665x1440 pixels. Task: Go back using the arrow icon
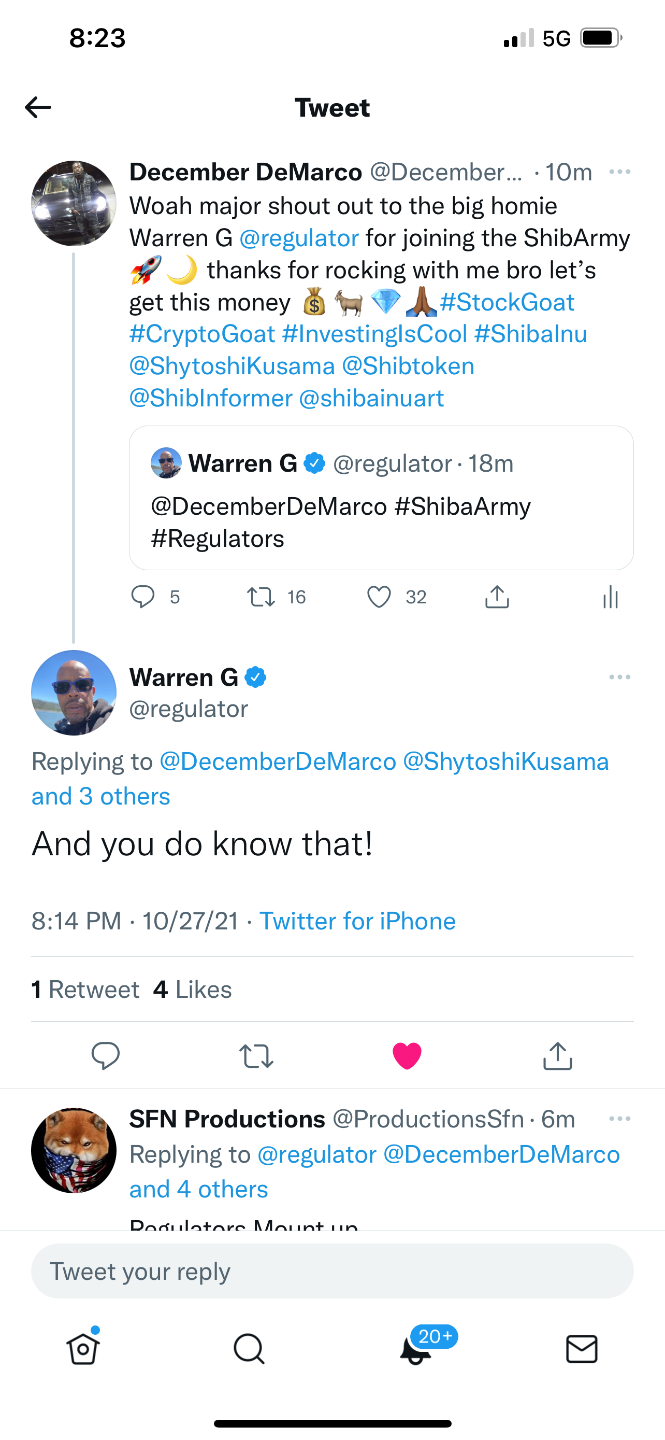click(38, 108)
